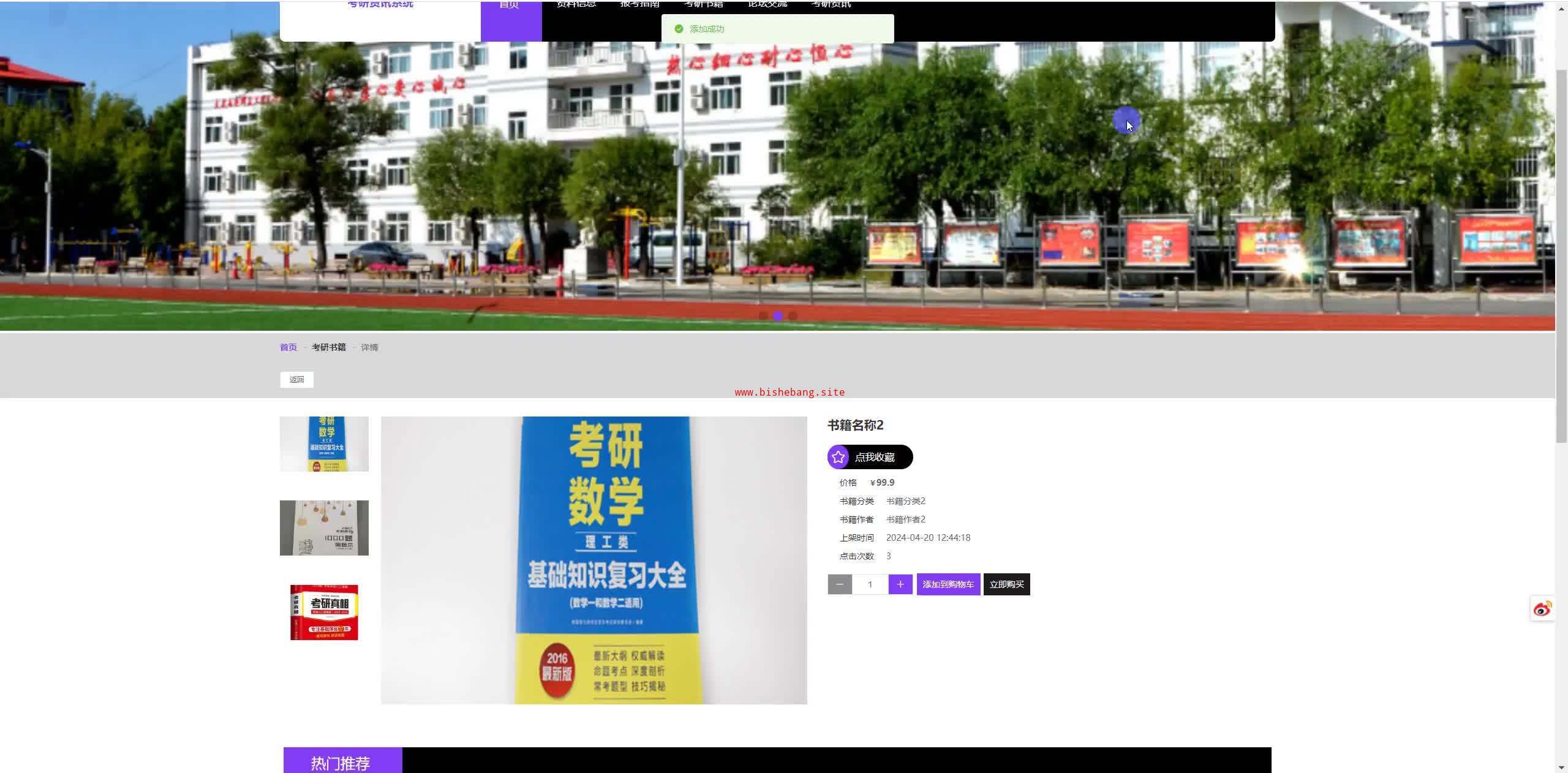Select the blue math book thumbnail
The image size is (1568, 773).
[x=324, y=444]
